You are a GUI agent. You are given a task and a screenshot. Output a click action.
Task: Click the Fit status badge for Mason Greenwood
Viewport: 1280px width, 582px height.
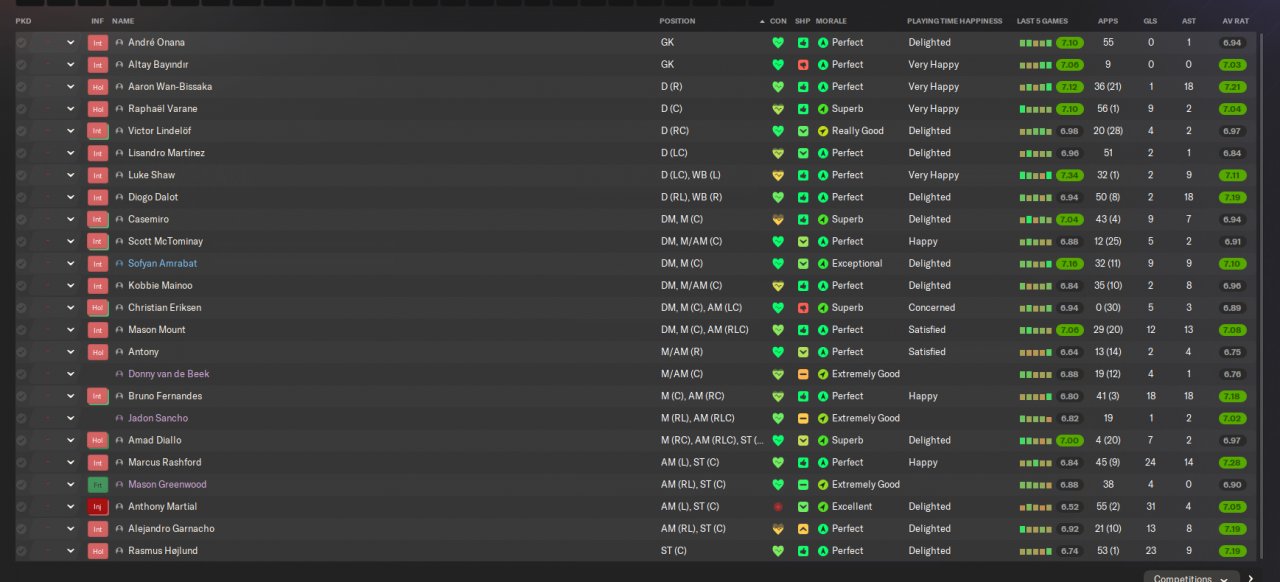(x=98, y=485)
